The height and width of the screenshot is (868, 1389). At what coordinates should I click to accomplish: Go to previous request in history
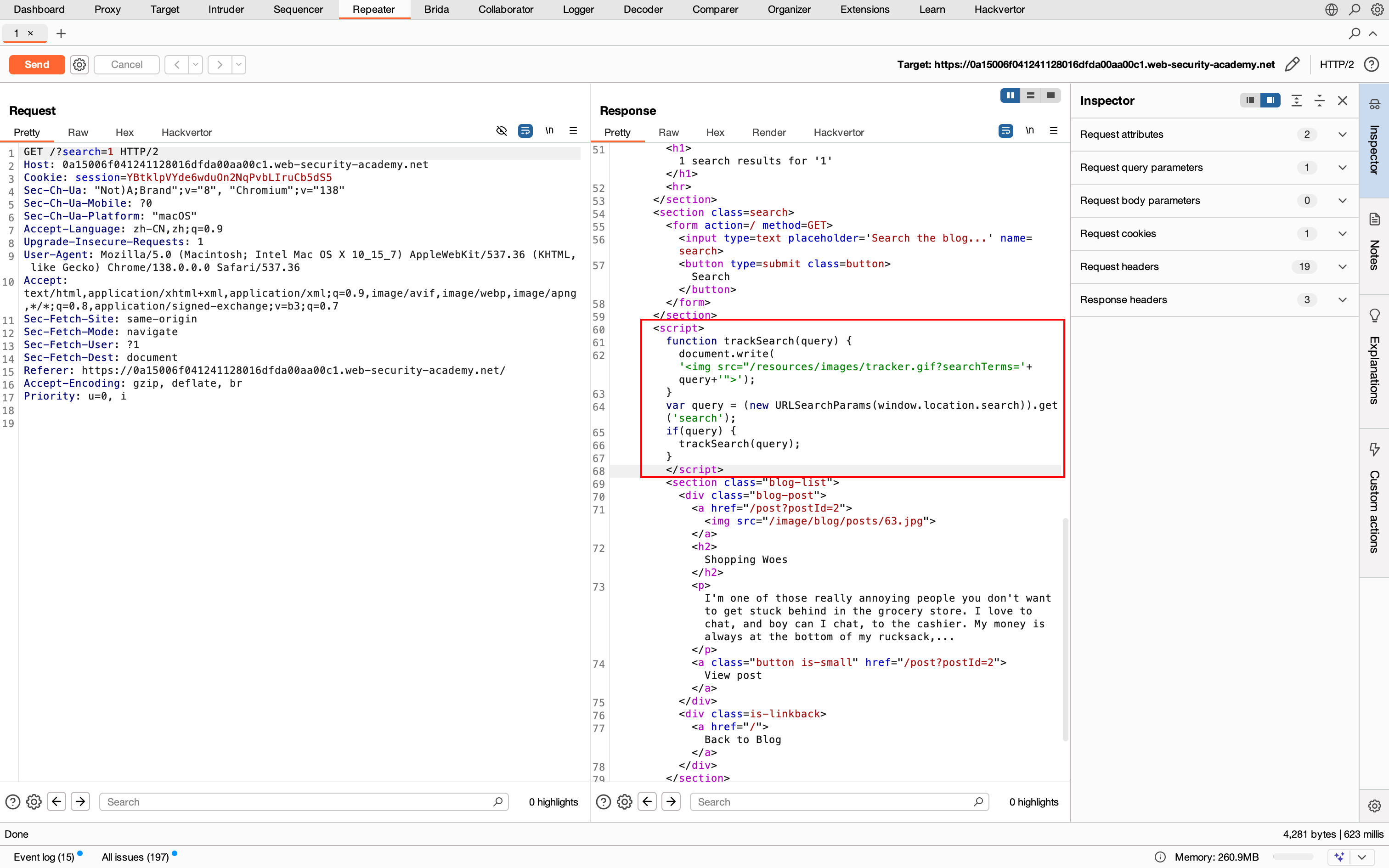click(x=177, y=64)
